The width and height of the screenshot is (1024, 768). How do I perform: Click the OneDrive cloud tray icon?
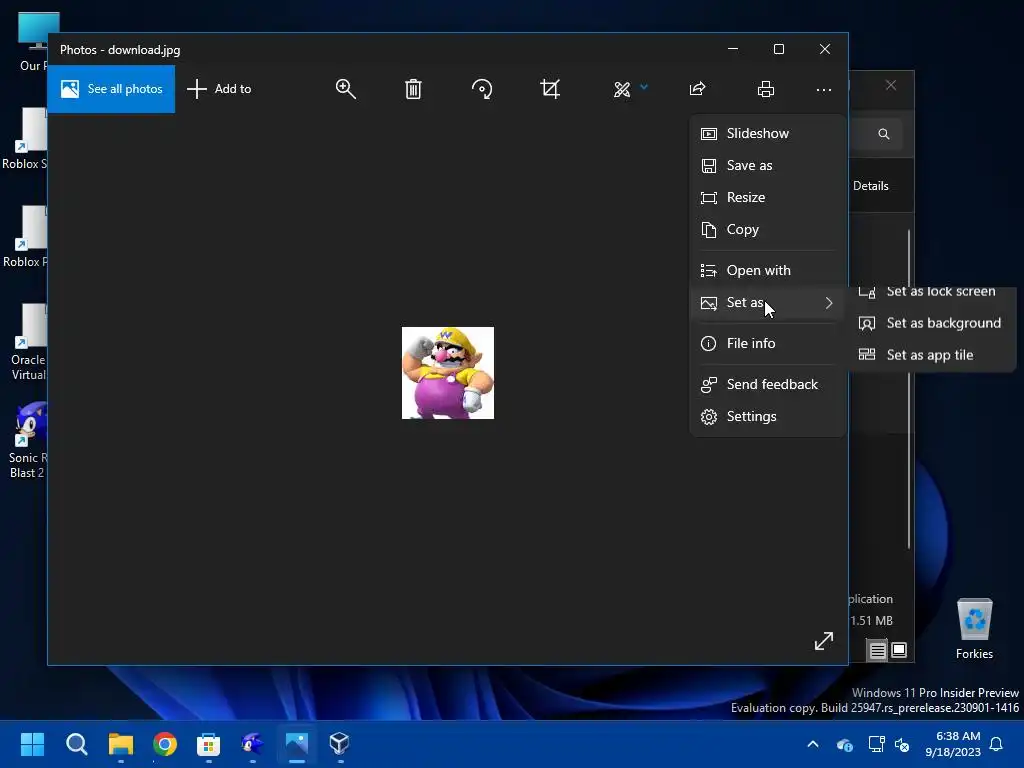tap(844, 744)
